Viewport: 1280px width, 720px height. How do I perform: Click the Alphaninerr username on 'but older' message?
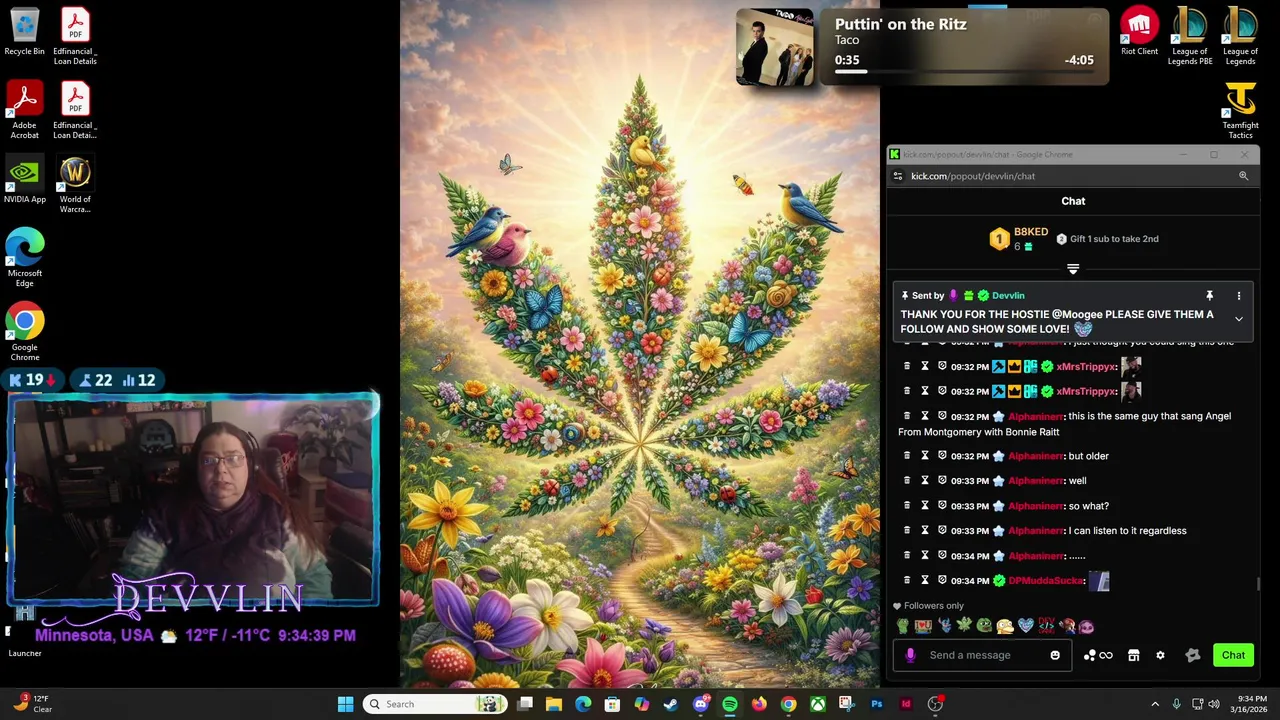pos(1035,456)
